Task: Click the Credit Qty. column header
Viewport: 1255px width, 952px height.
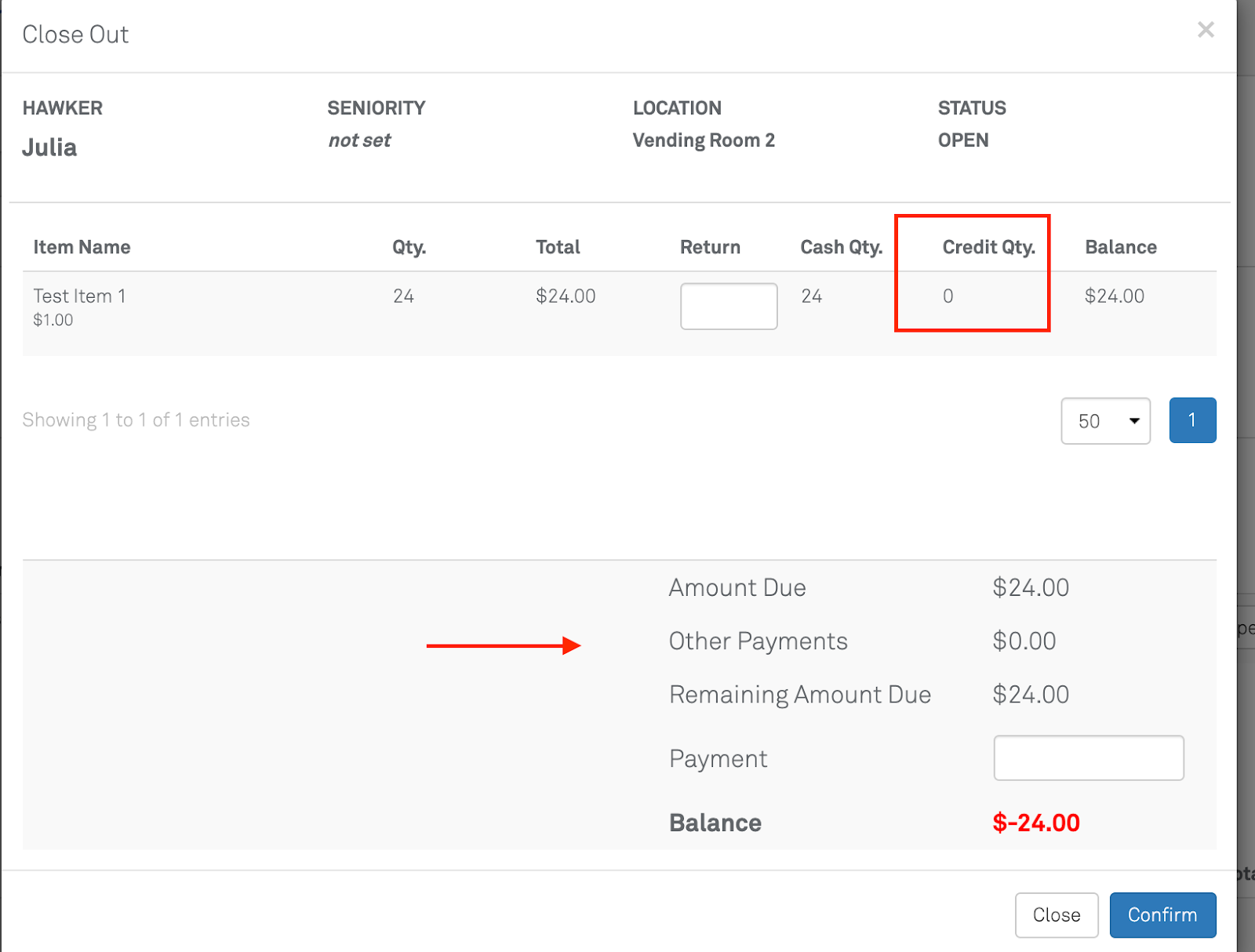Action: [x=988, y=247]
